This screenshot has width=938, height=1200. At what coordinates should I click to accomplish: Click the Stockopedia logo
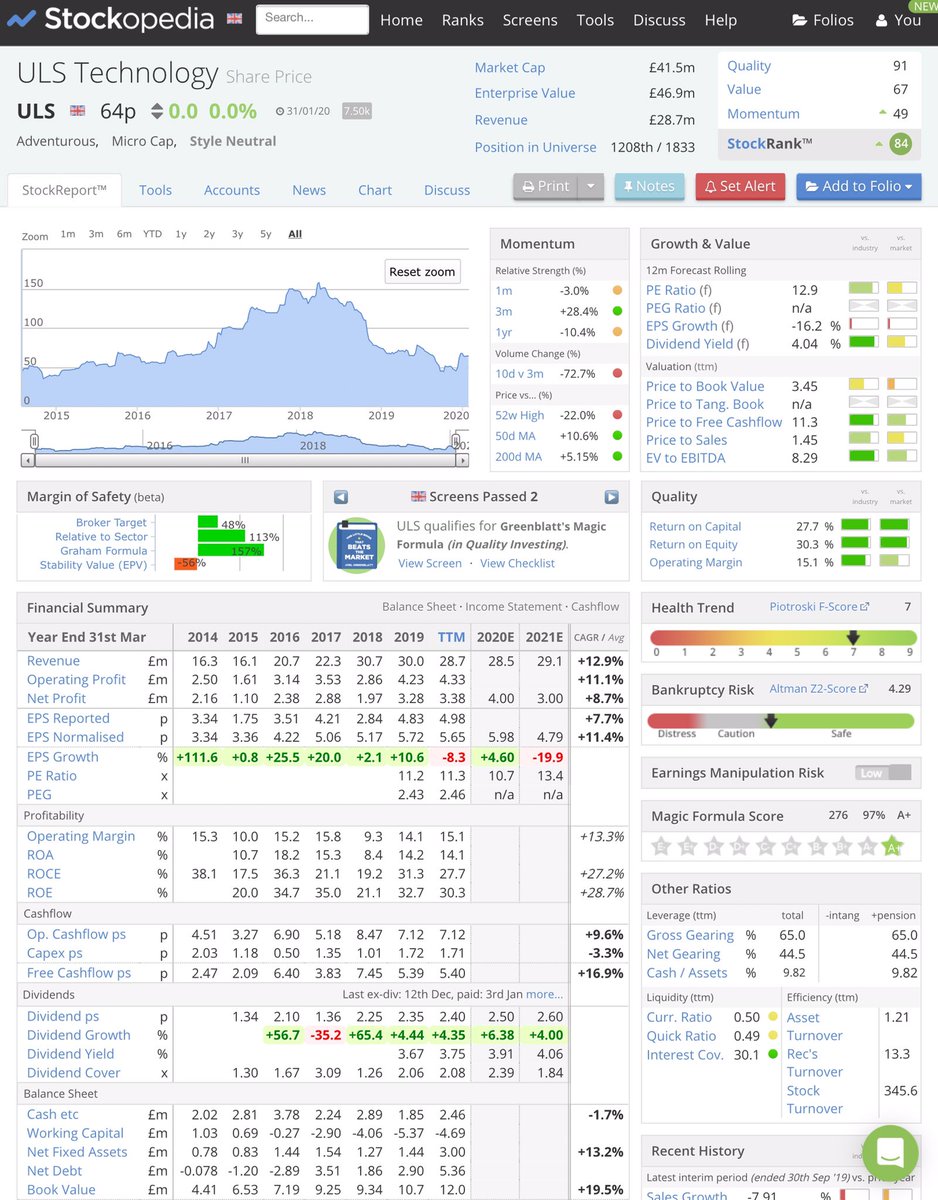point(111,19)
